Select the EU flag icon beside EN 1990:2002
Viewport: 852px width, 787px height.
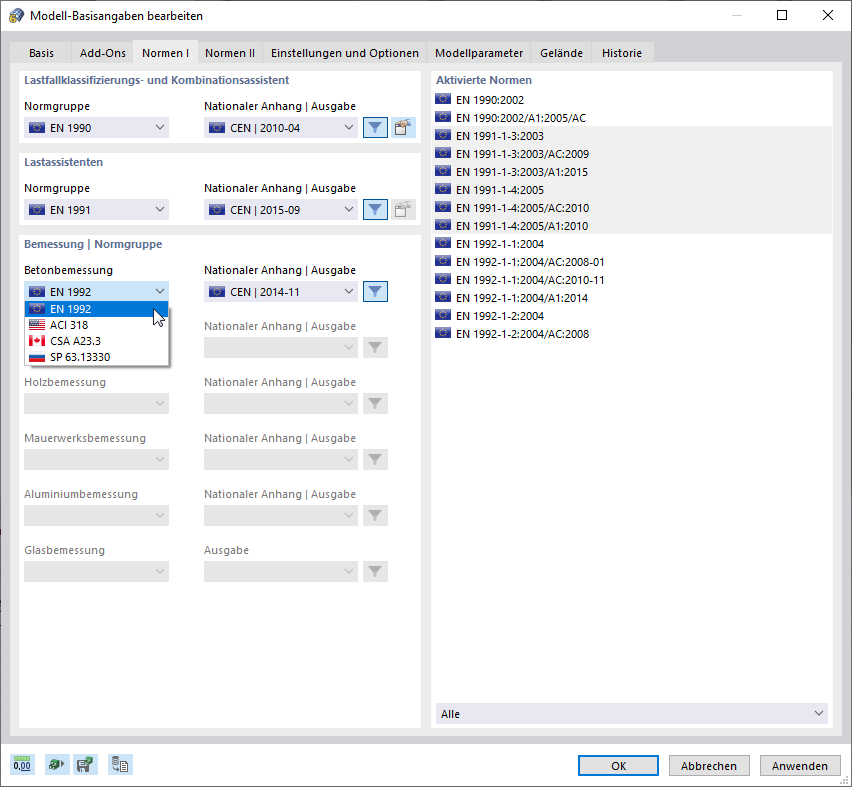pos(443,99)
